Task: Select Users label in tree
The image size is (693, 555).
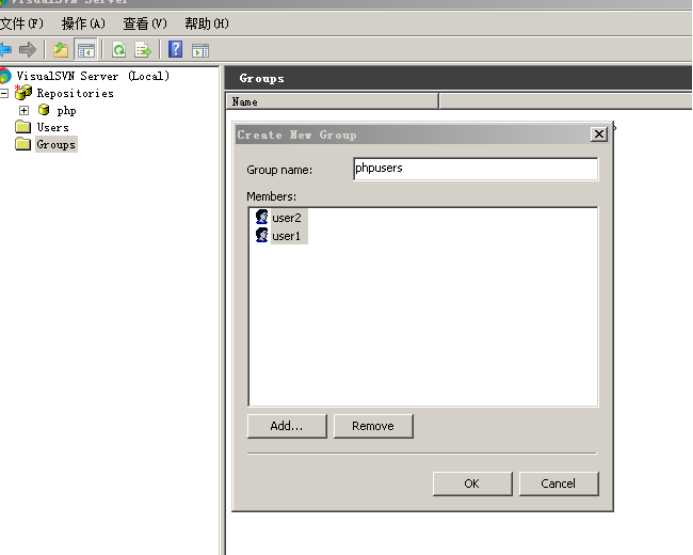Action: coord(53,128)
